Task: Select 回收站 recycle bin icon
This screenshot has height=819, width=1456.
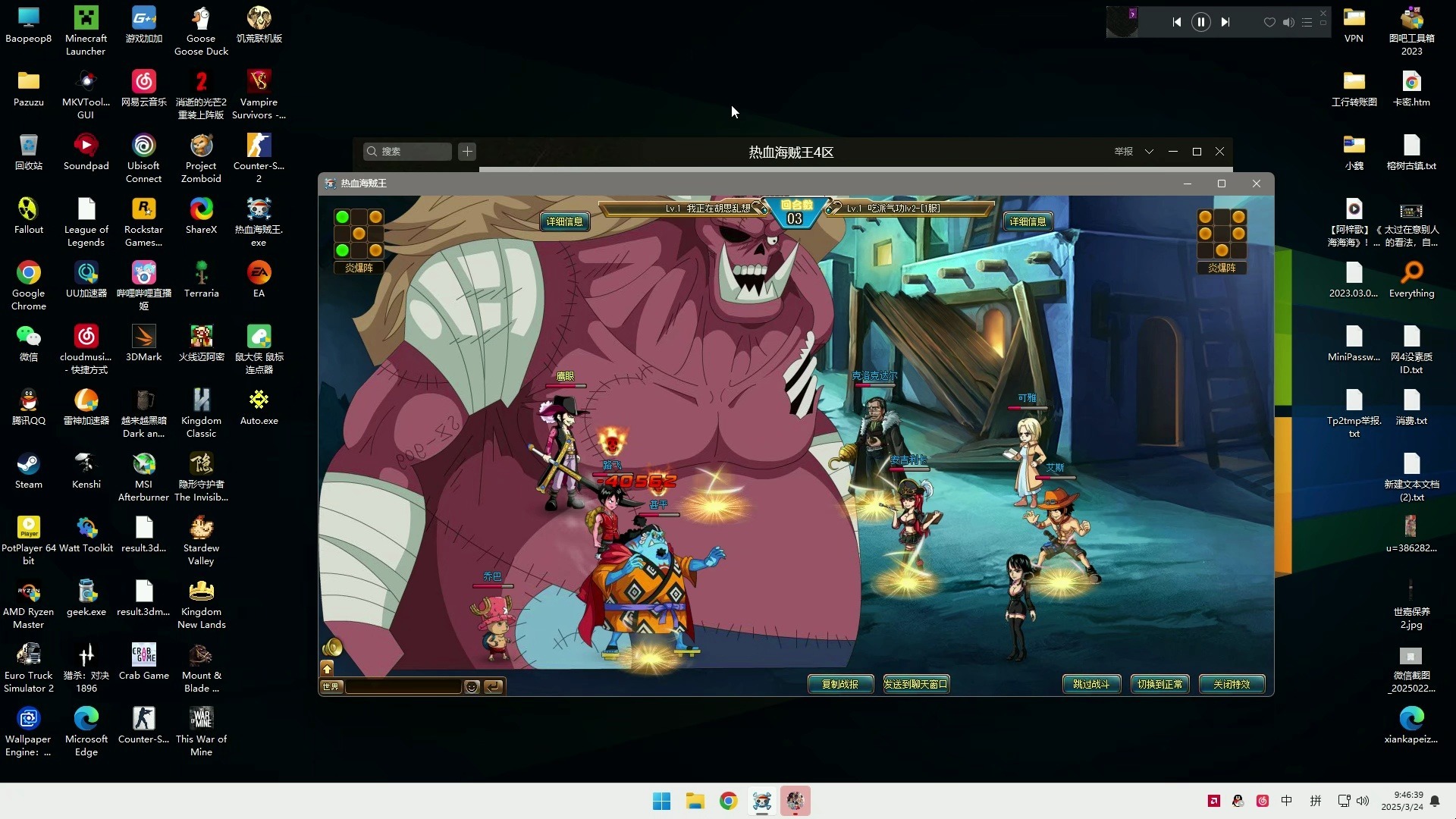Action: coord(29,152)
